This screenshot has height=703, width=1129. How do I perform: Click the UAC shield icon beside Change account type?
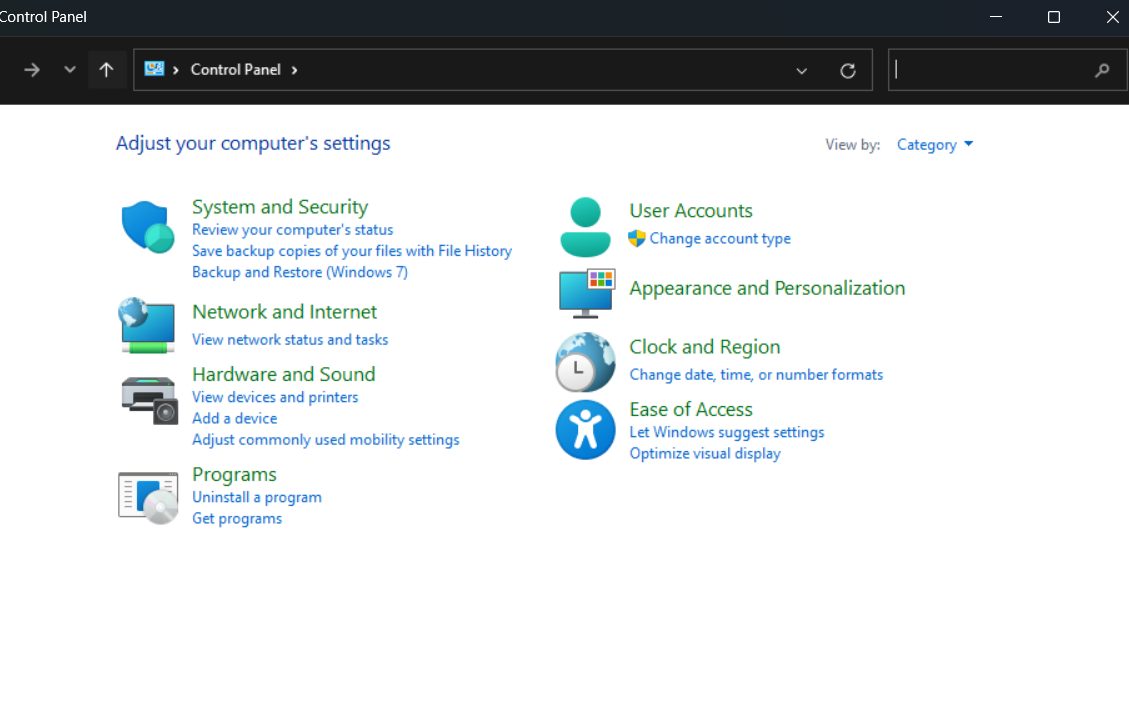coord(637,238)
